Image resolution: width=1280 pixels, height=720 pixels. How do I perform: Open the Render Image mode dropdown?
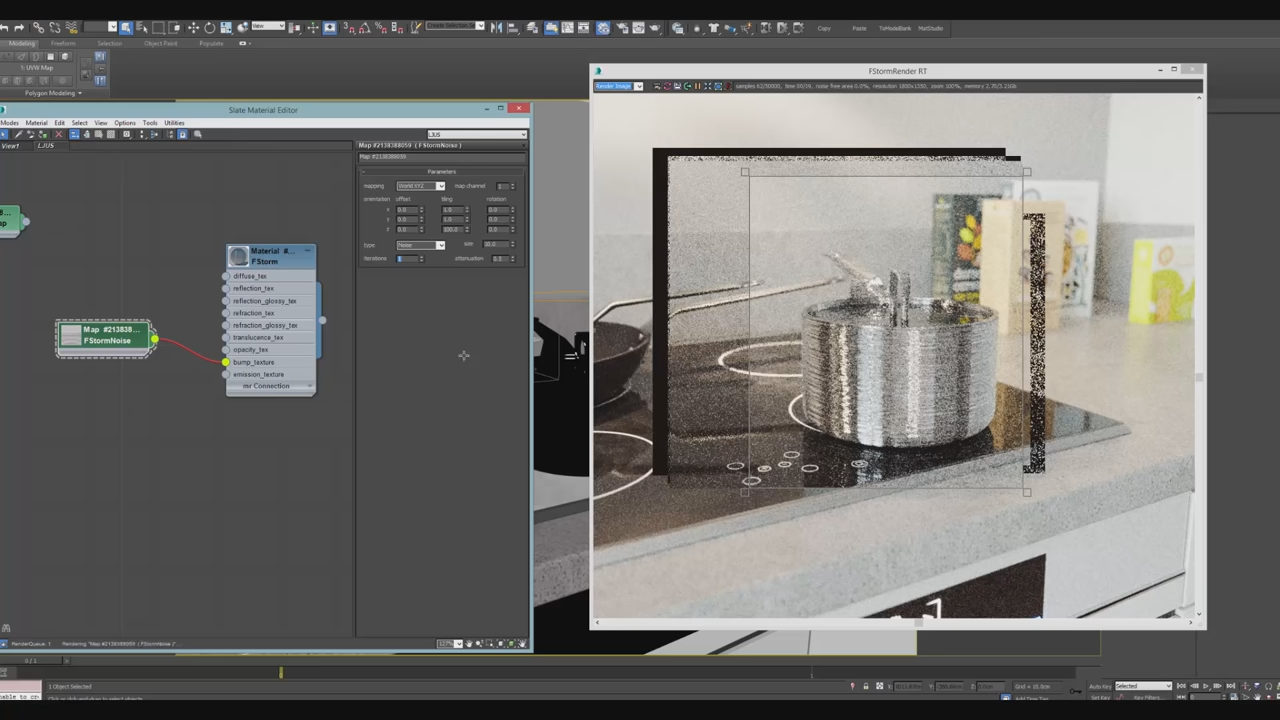tap(638, 86)
